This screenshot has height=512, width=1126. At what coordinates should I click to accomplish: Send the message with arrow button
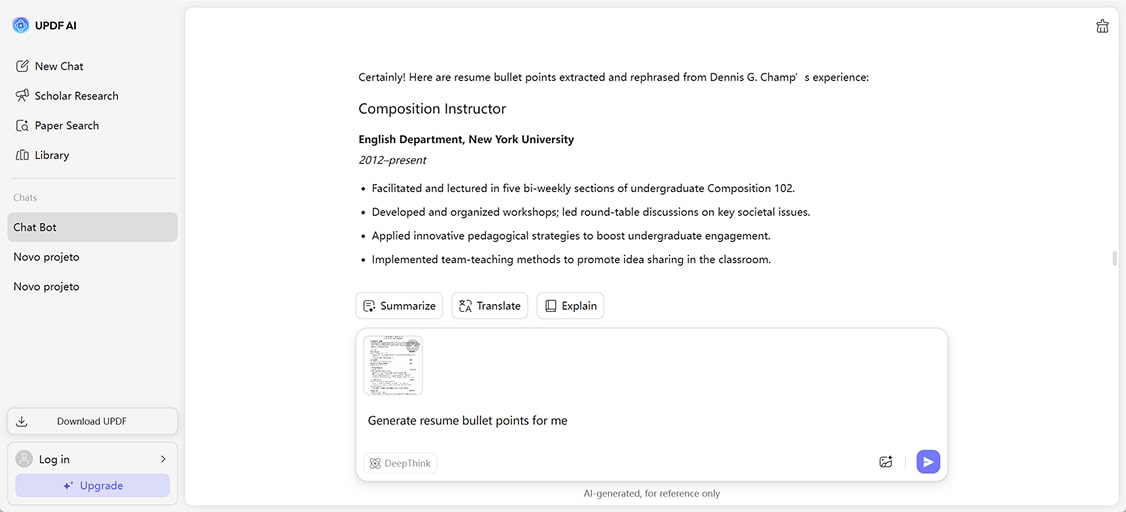coord(928,462)
